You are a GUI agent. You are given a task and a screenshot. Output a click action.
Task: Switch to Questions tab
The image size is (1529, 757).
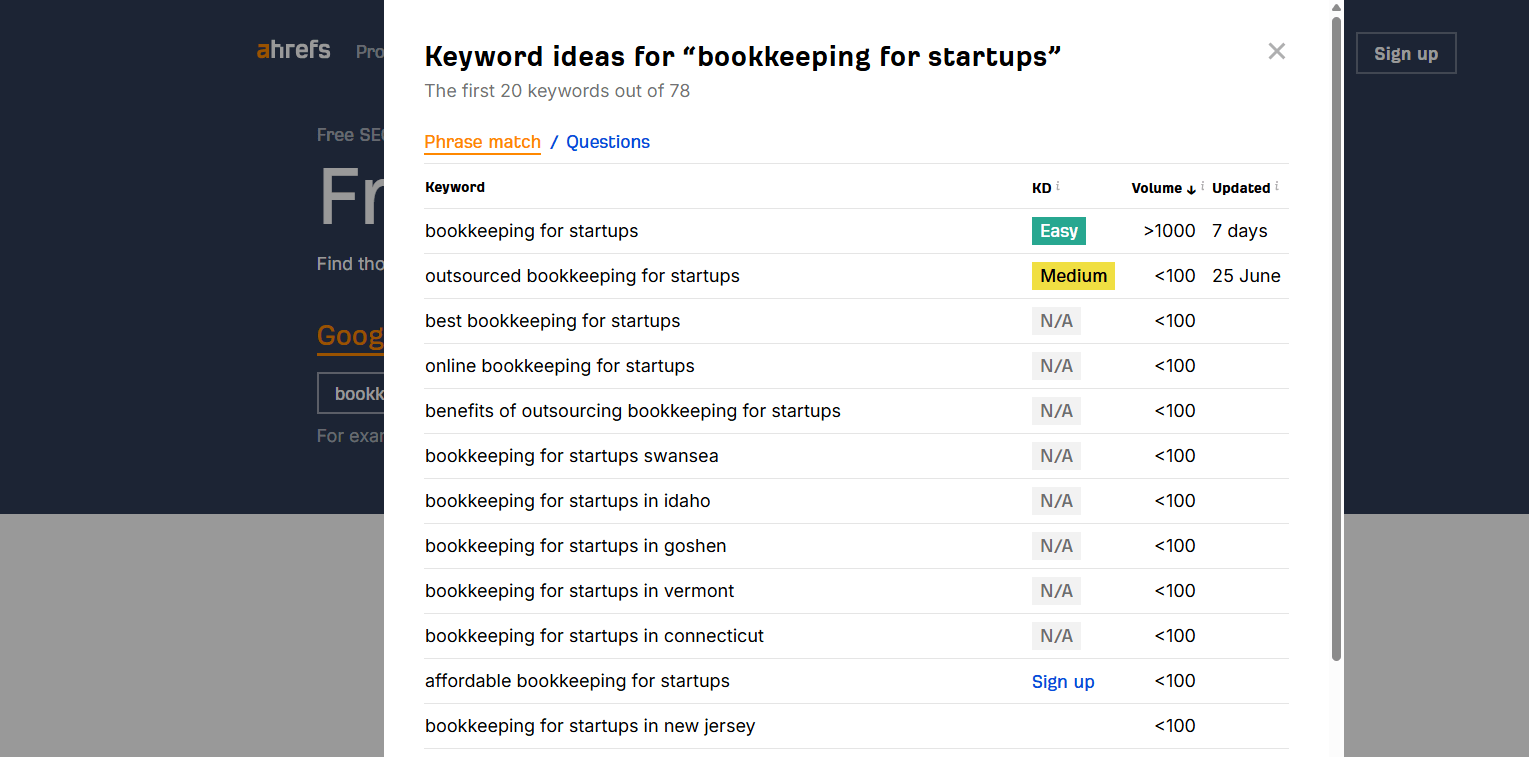pyautogui.click(x=608, y=142)
